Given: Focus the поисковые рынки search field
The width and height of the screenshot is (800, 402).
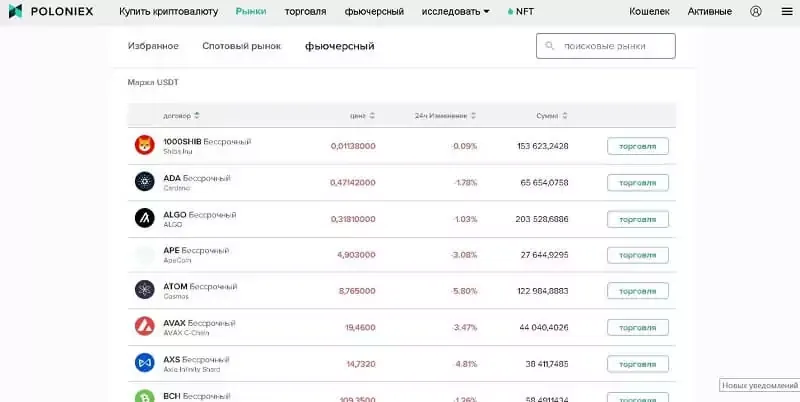Looking at the screenshot, I should pos(606,46).
